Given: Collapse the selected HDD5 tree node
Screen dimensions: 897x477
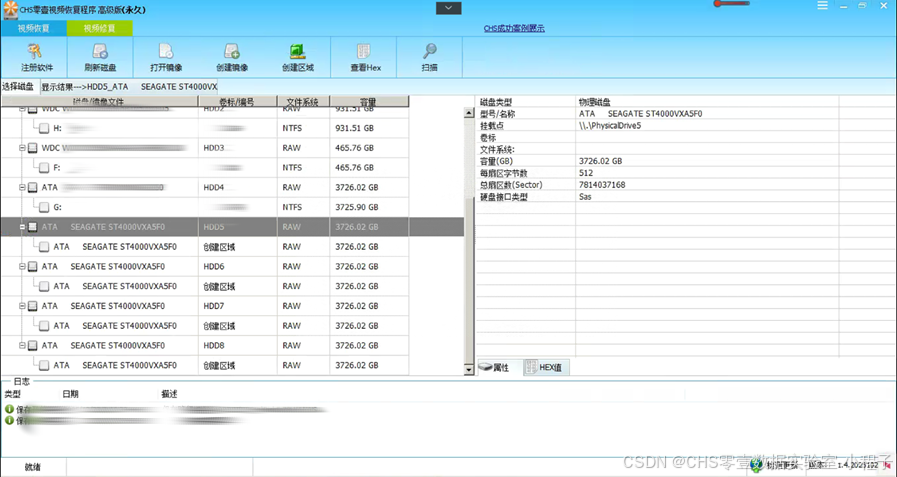Looking at the screenshot, I should point(22,227).
